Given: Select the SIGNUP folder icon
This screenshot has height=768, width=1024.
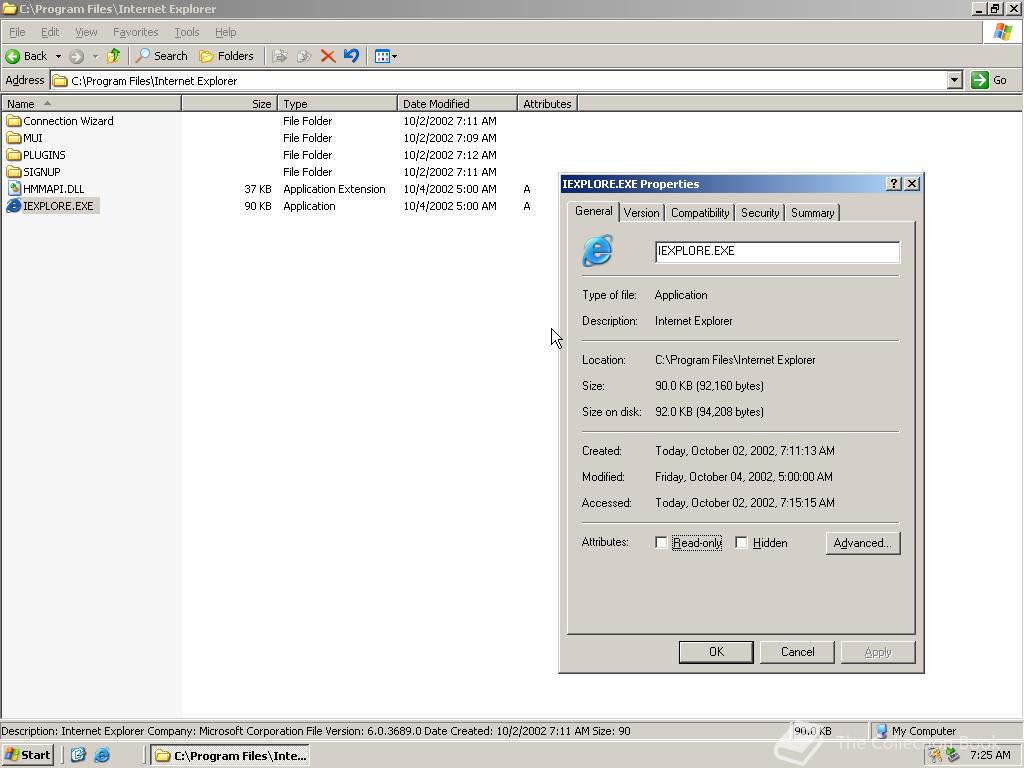Looking at the screenshot, I should pyautogui.click(x=14, y=172).
